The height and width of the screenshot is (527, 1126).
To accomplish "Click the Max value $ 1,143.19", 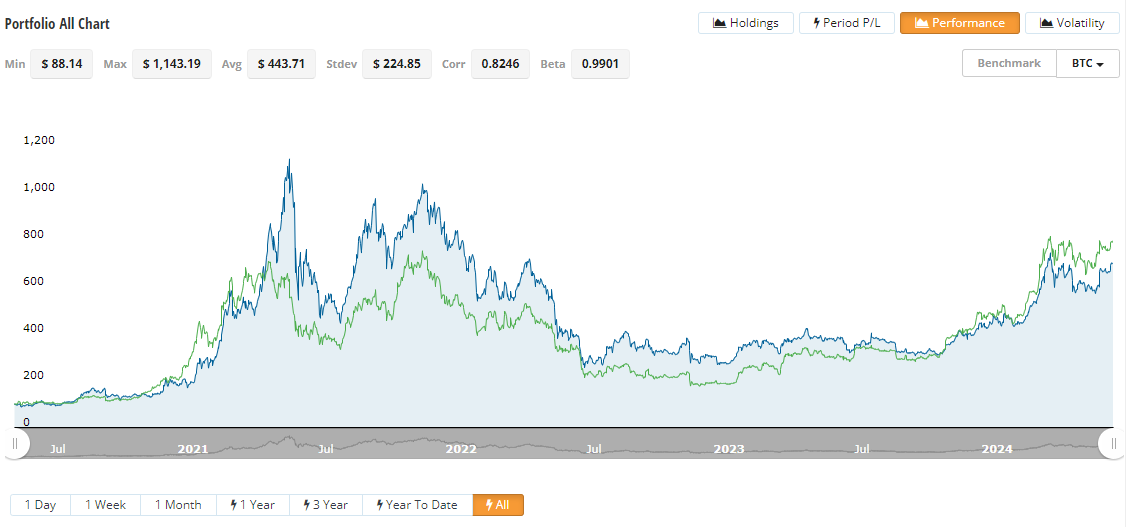I will [172, 64].
